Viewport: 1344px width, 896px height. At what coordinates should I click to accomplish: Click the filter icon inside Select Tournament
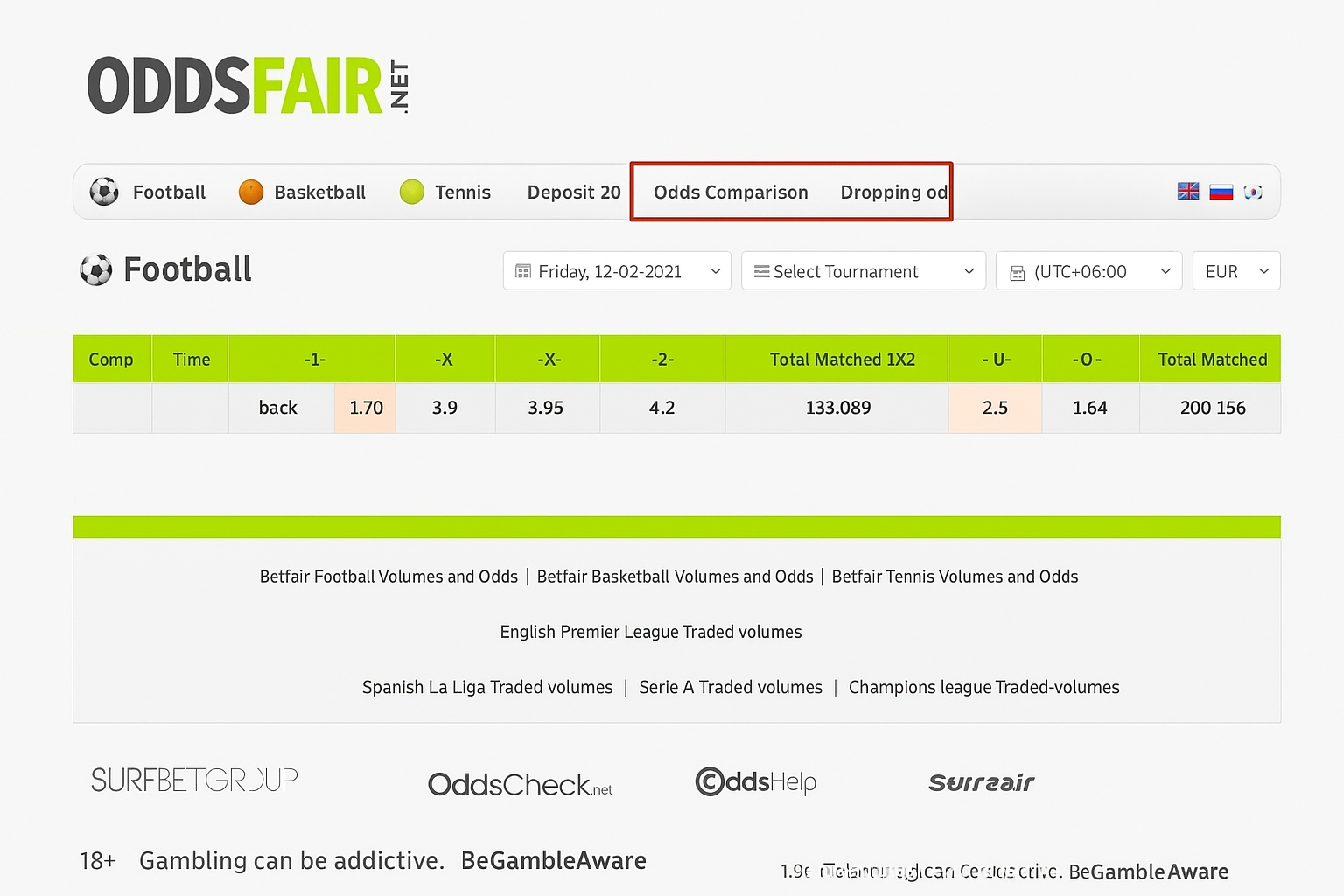[x=762, y=271]
